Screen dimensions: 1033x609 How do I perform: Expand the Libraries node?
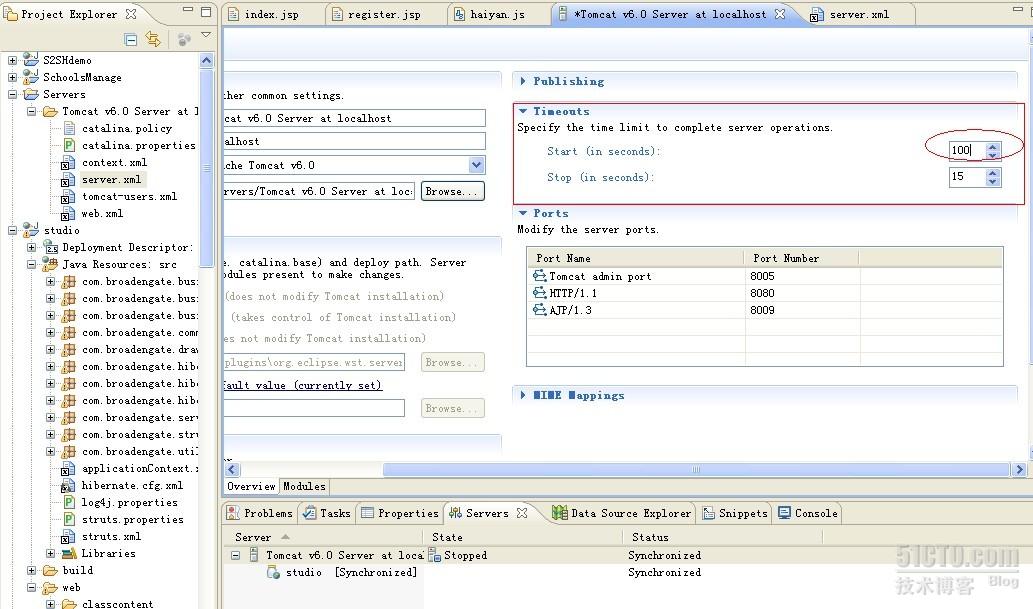51,553
